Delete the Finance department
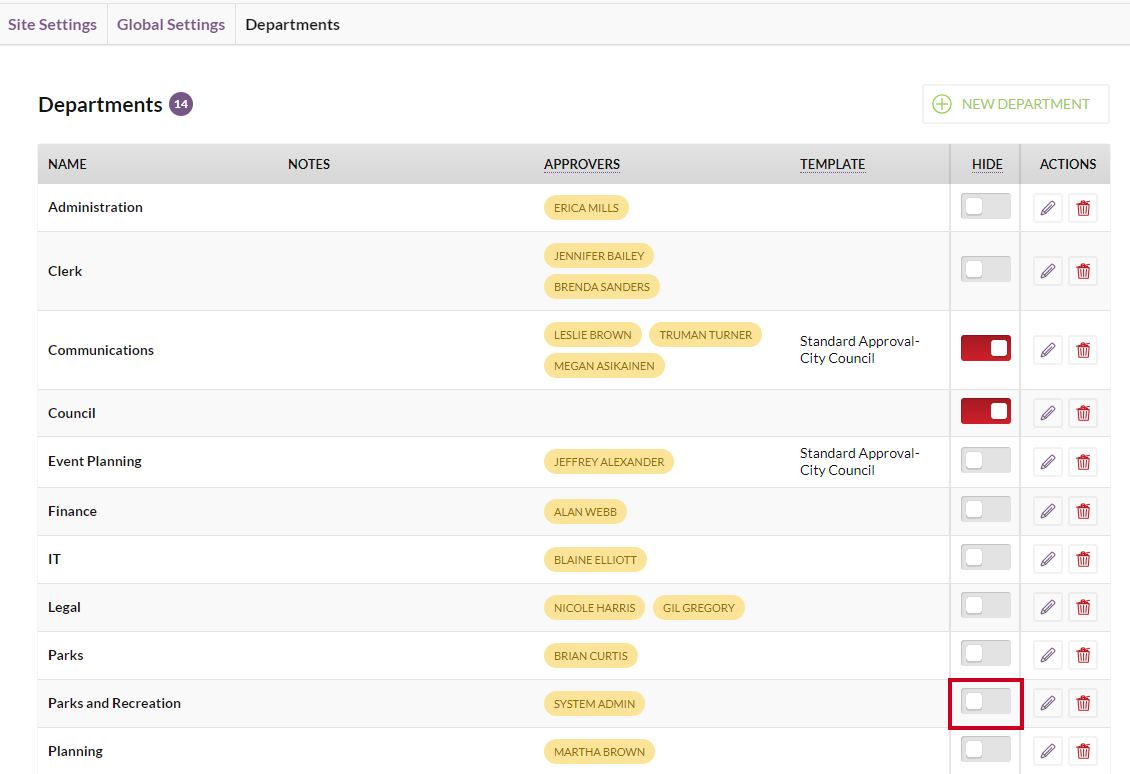The width and height of the screenshot is (1130, 774). pyautogui.click(x=1083, y=511)
